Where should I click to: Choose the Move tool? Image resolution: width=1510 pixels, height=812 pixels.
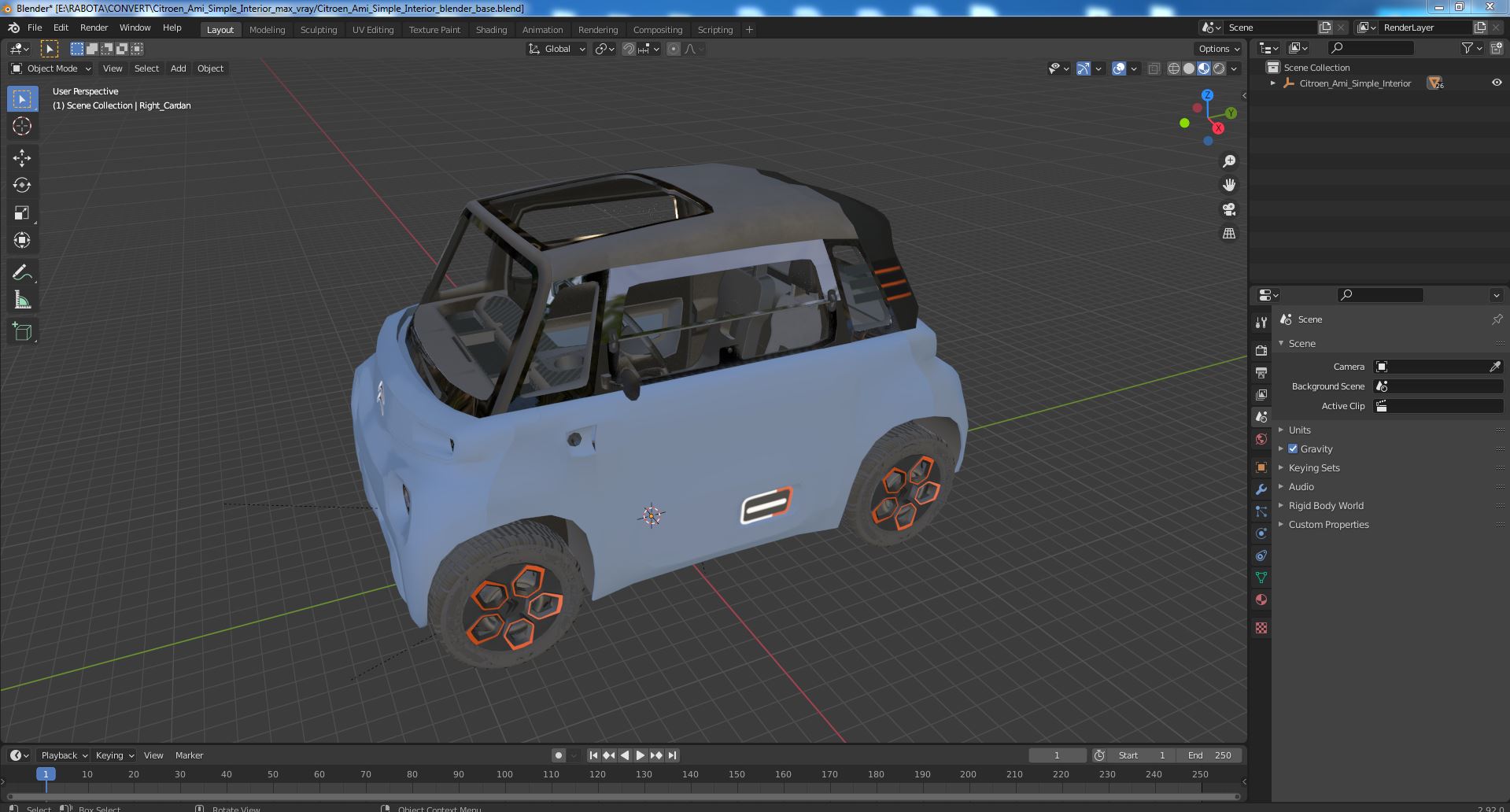(22, 158)
